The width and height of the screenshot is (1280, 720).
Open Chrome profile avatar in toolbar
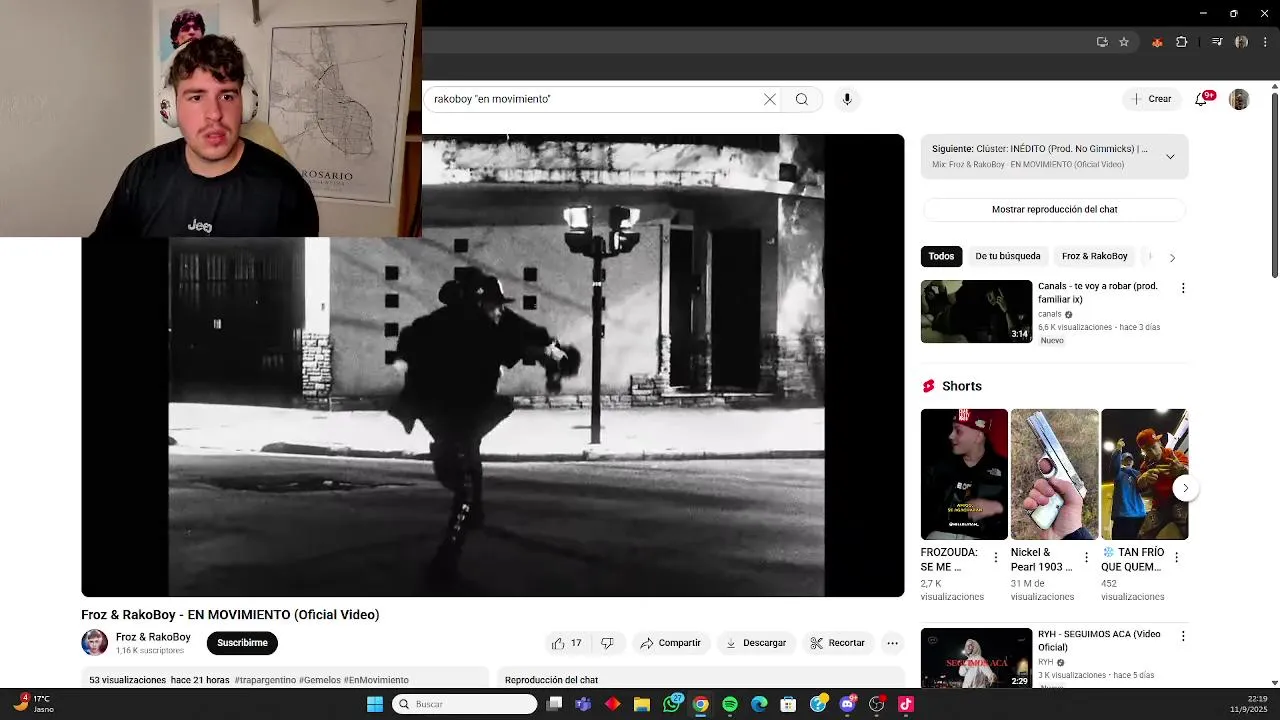pos(1241,42)
